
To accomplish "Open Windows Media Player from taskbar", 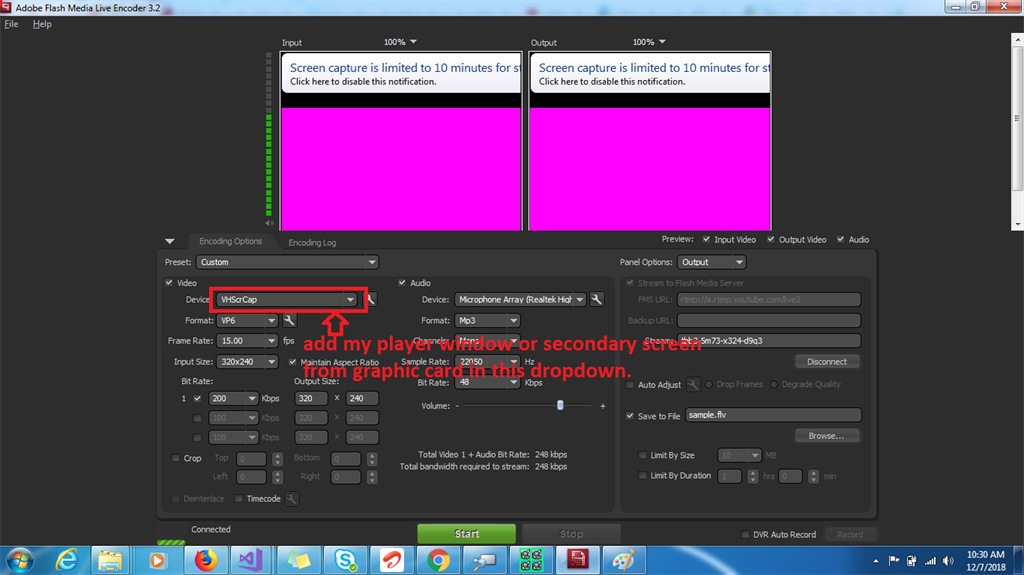I will [x=157, y=560].
